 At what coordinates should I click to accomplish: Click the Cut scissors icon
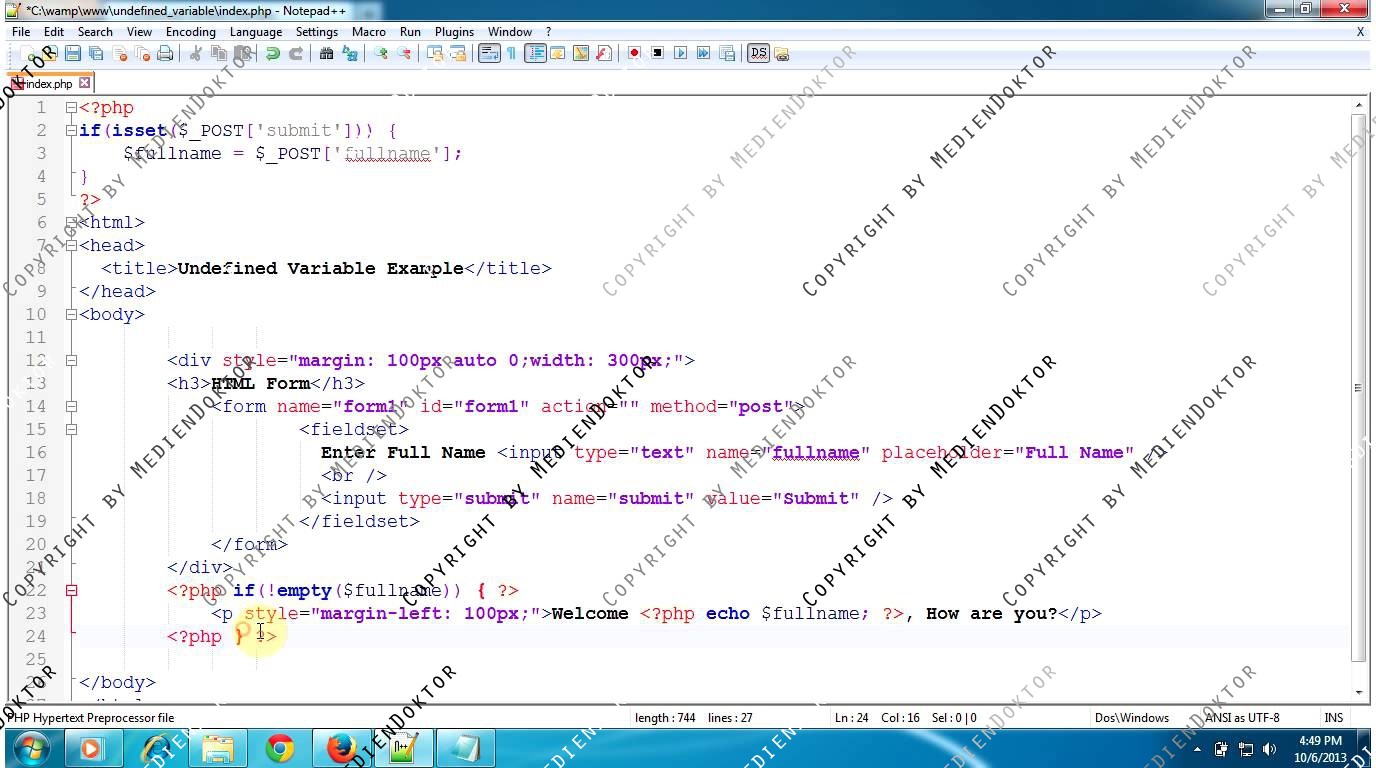196,54
